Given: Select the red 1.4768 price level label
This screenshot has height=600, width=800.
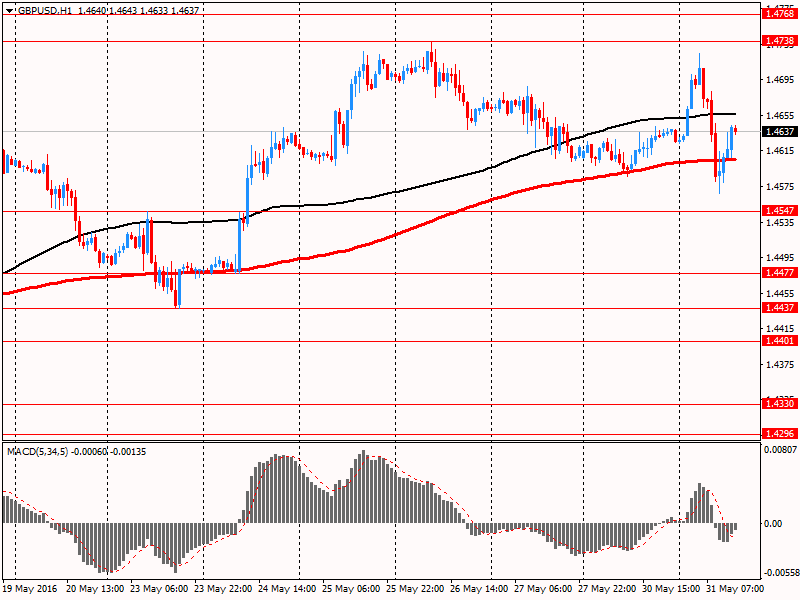Looking at the screenshot, I should [779, 14].
